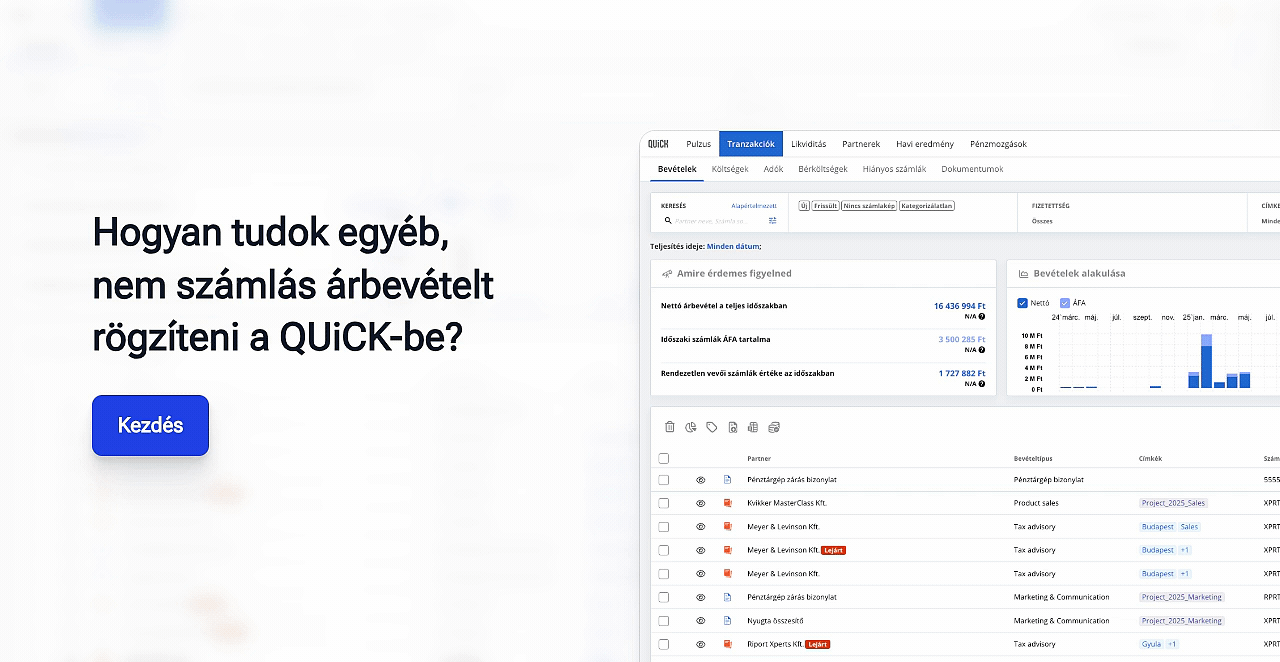Click chart icon beside Bevételek alakulása title
Viewport: 1280px width, 662px height.
pyautogui.click(x=1023, y=273)
